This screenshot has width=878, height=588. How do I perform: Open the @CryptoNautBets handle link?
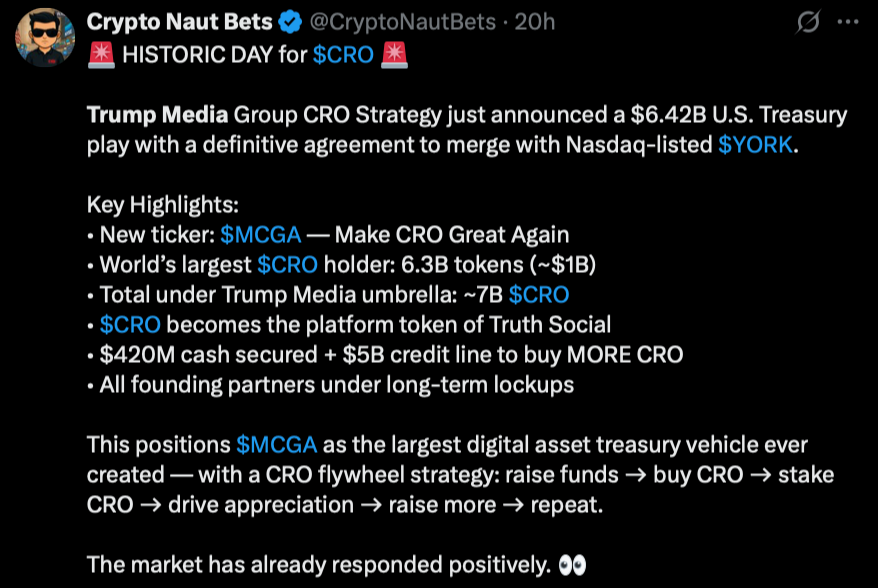click(x=403, y=22)
